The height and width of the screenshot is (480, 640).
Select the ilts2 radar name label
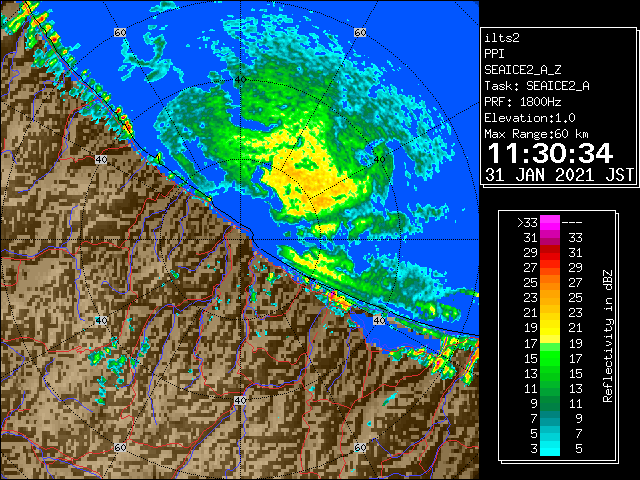pos(502,38)
